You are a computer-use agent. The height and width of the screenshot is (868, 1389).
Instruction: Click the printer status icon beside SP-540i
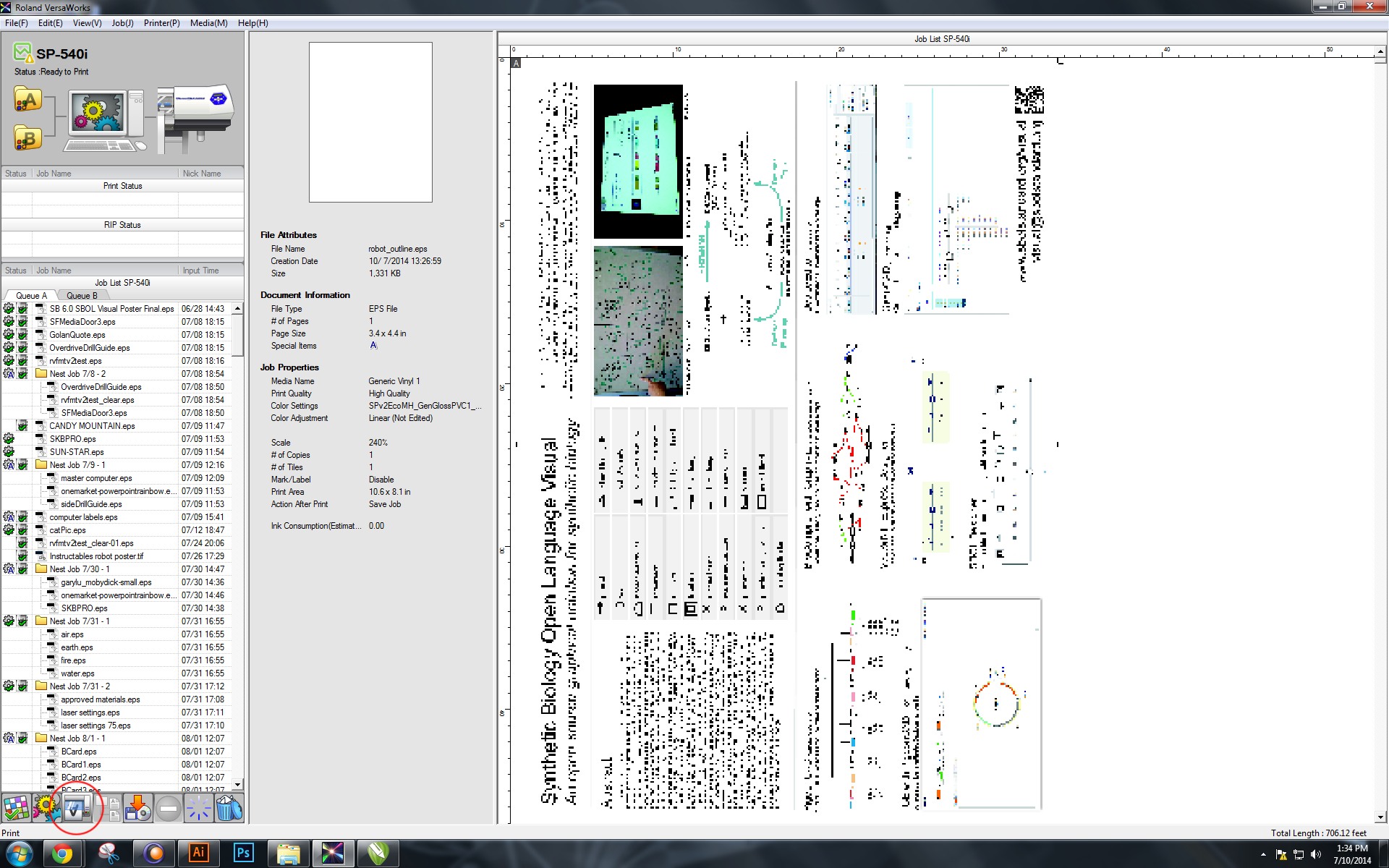coord(22,53)
